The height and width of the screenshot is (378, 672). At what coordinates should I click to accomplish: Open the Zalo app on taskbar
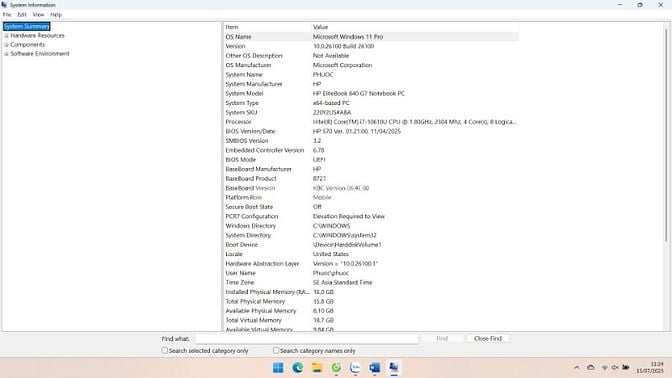[x=355, y=368]
